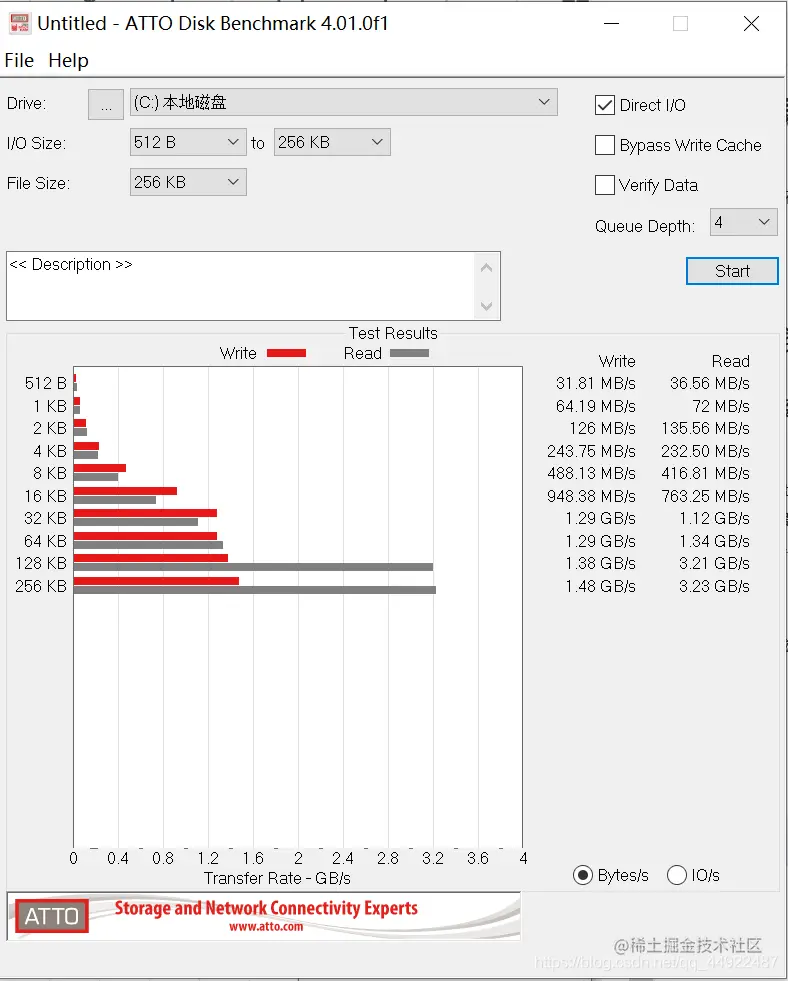Click the 31.81 MB/s write value
The image size is (788, 981).
tap(595, 384)
